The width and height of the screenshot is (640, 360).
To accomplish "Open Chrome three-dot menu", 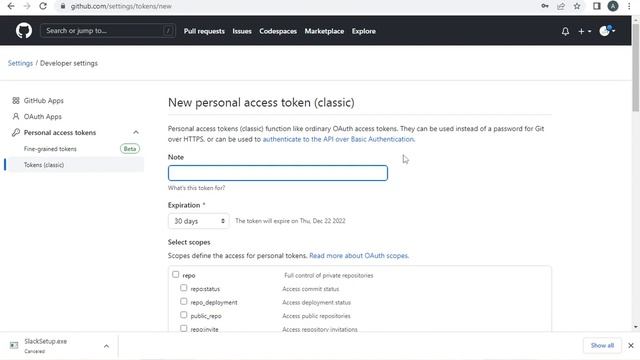I will tap(629, 6).
